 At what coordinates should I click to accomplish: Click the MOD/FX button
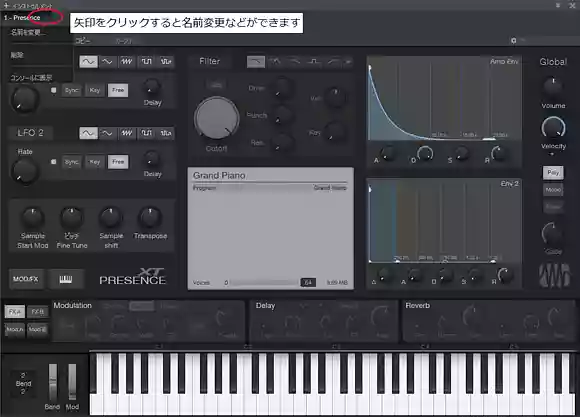coord(26,279)
